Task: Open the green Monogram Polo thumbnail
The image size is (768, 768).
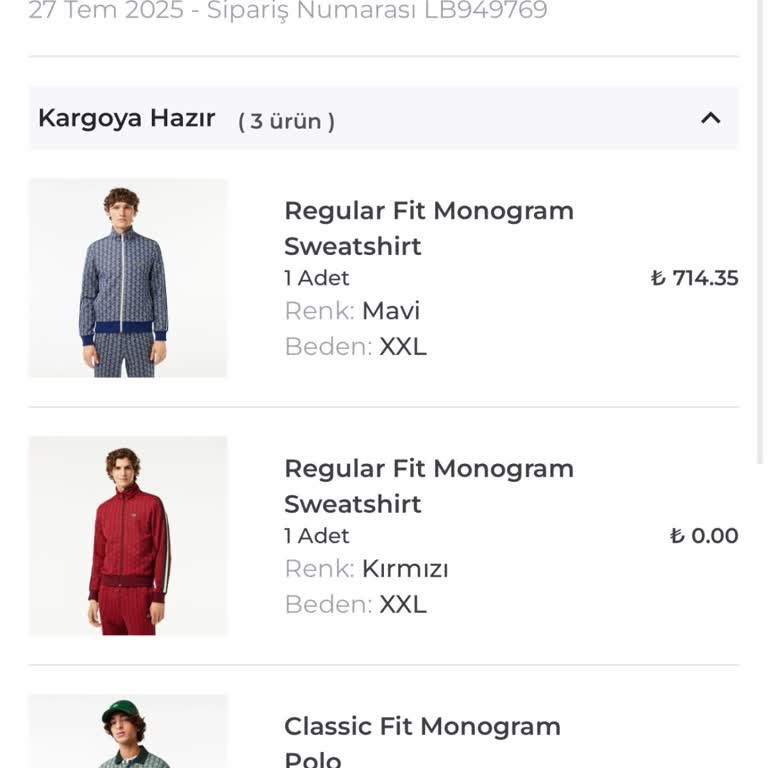Action: point(128,732)
